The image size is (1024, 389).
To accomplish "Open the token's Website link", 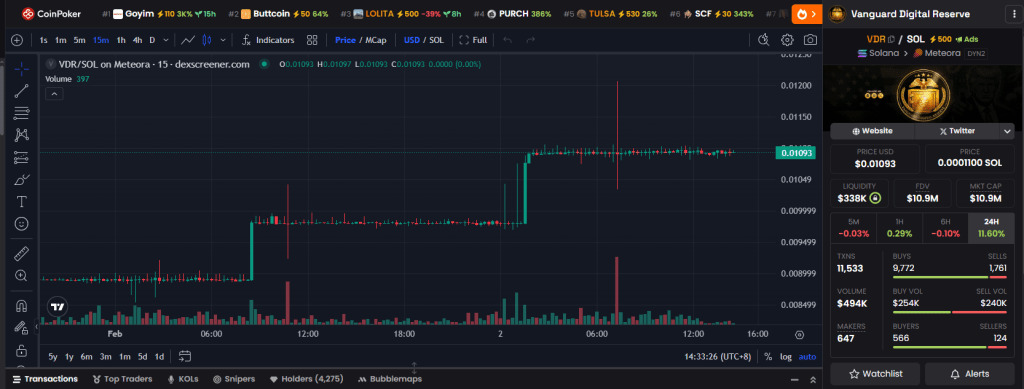I will pyautogui.click(x=872, y=131).
